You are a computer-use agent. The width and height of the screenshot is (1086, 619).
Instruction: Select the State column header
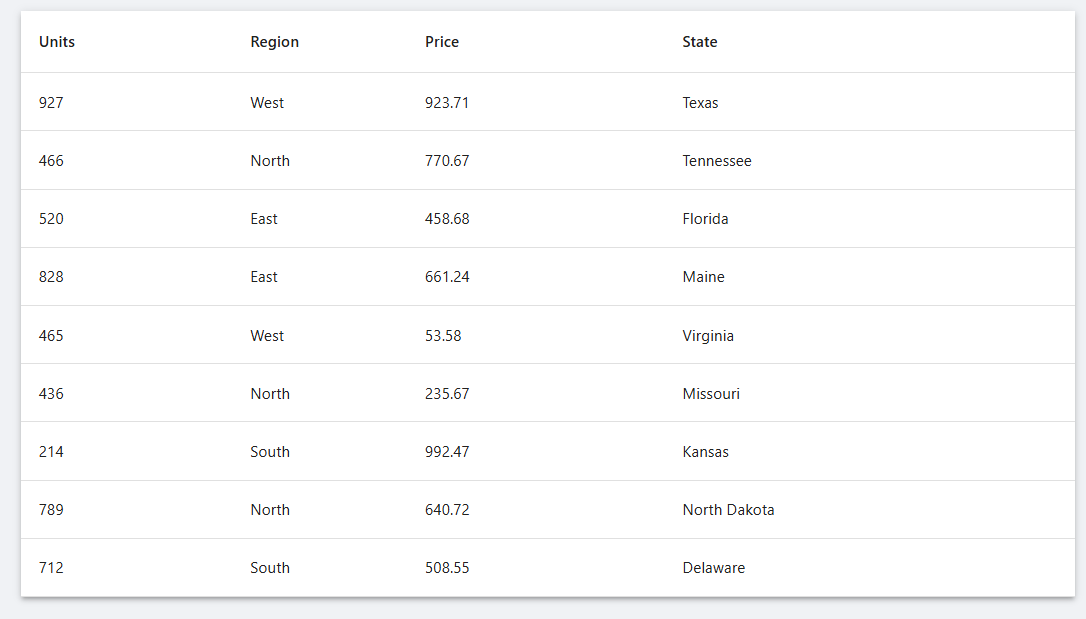pos(700,42)
